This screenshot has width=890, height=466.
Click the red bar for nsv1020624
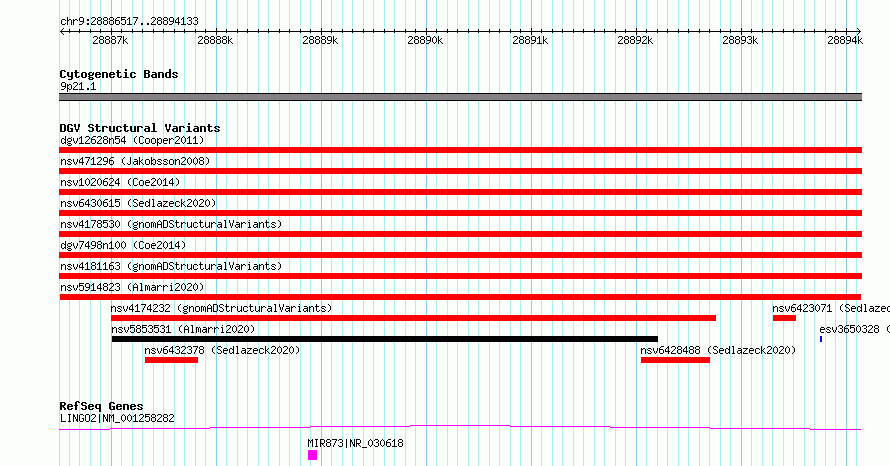pos(460,192)
